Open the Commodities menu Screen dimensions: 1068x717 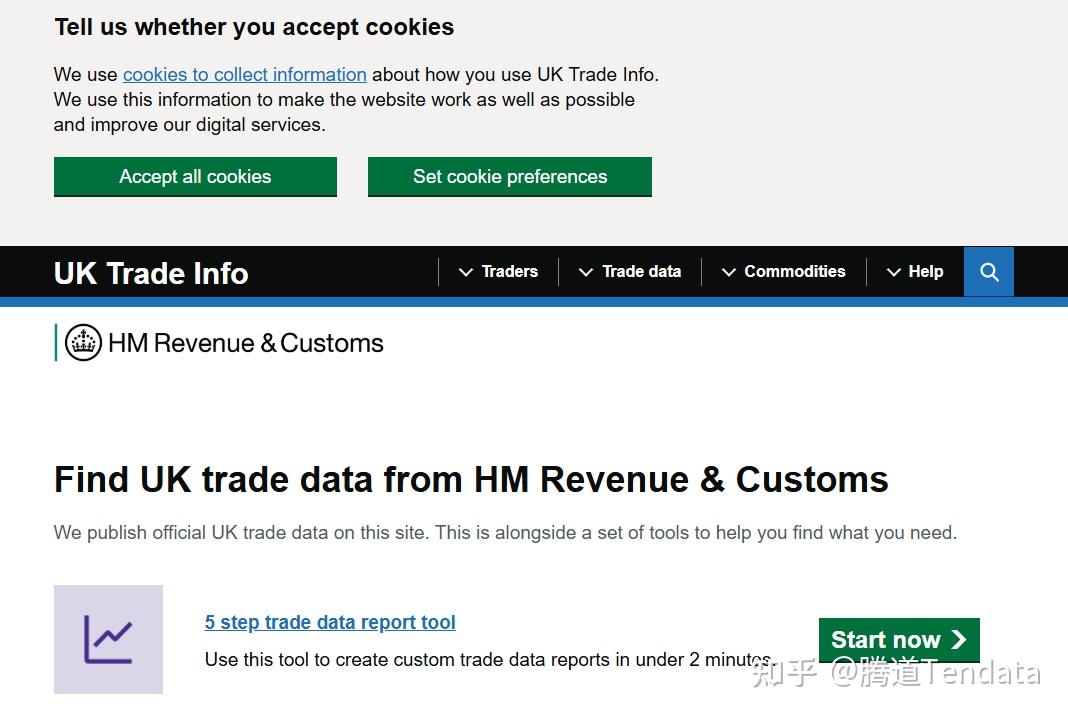point(794,272)
